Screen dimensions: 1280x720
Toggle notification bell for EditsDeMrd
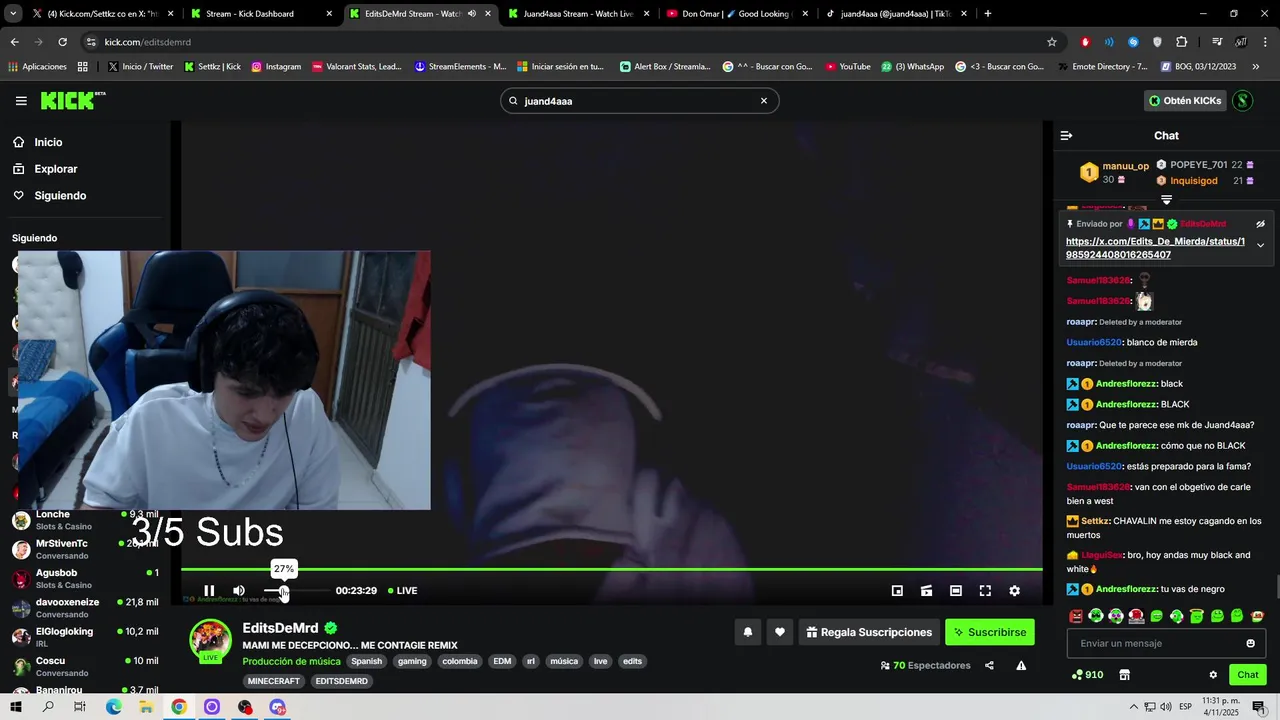tap(747, 632)
